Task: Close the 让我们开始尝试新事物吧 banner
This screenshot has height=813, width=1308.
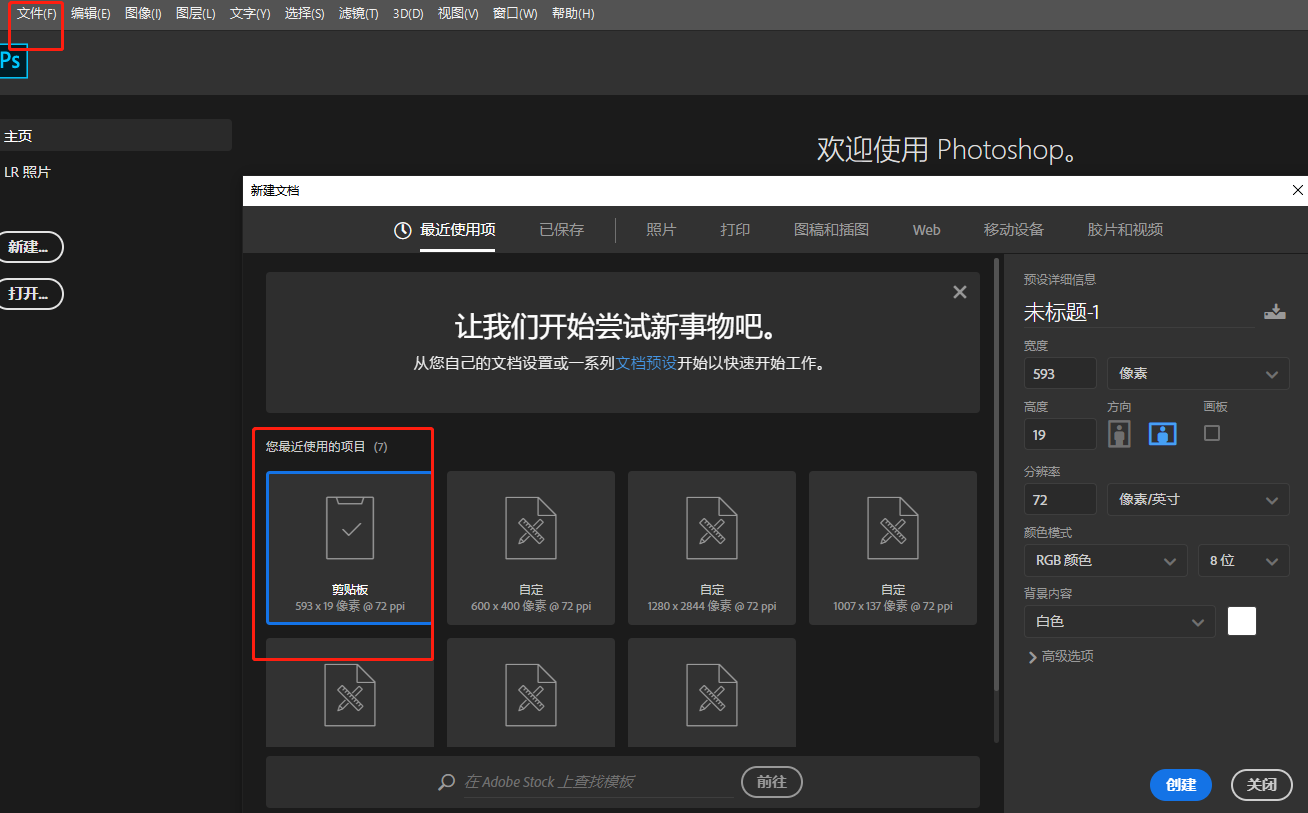Action: [x=960, y=292]
